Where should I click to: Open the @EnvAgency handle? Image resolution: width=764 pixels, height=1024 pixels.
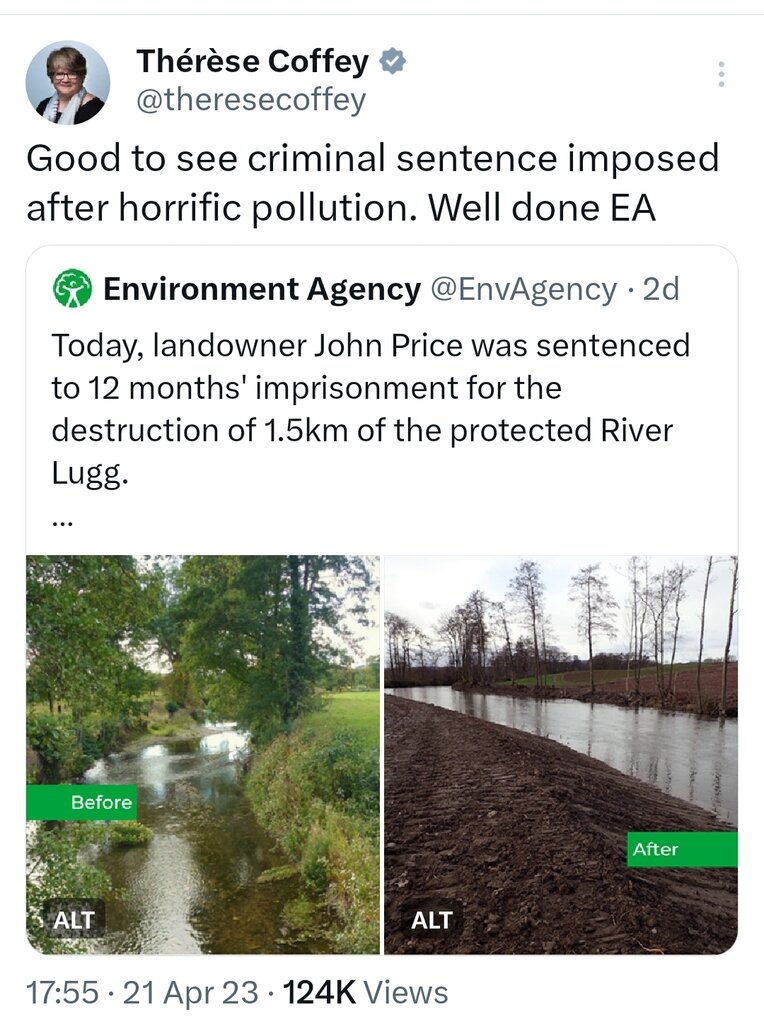pos(523,289)
